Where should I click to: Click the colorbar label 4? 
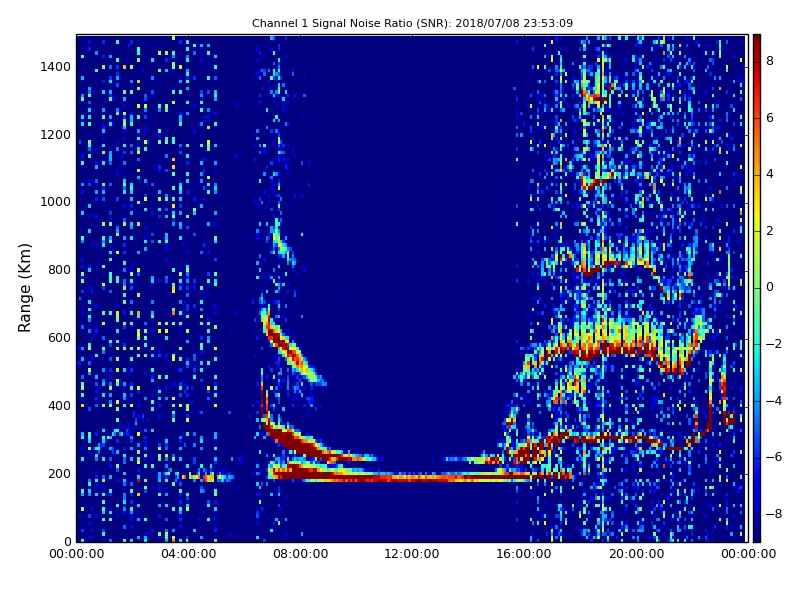point(770,174)
